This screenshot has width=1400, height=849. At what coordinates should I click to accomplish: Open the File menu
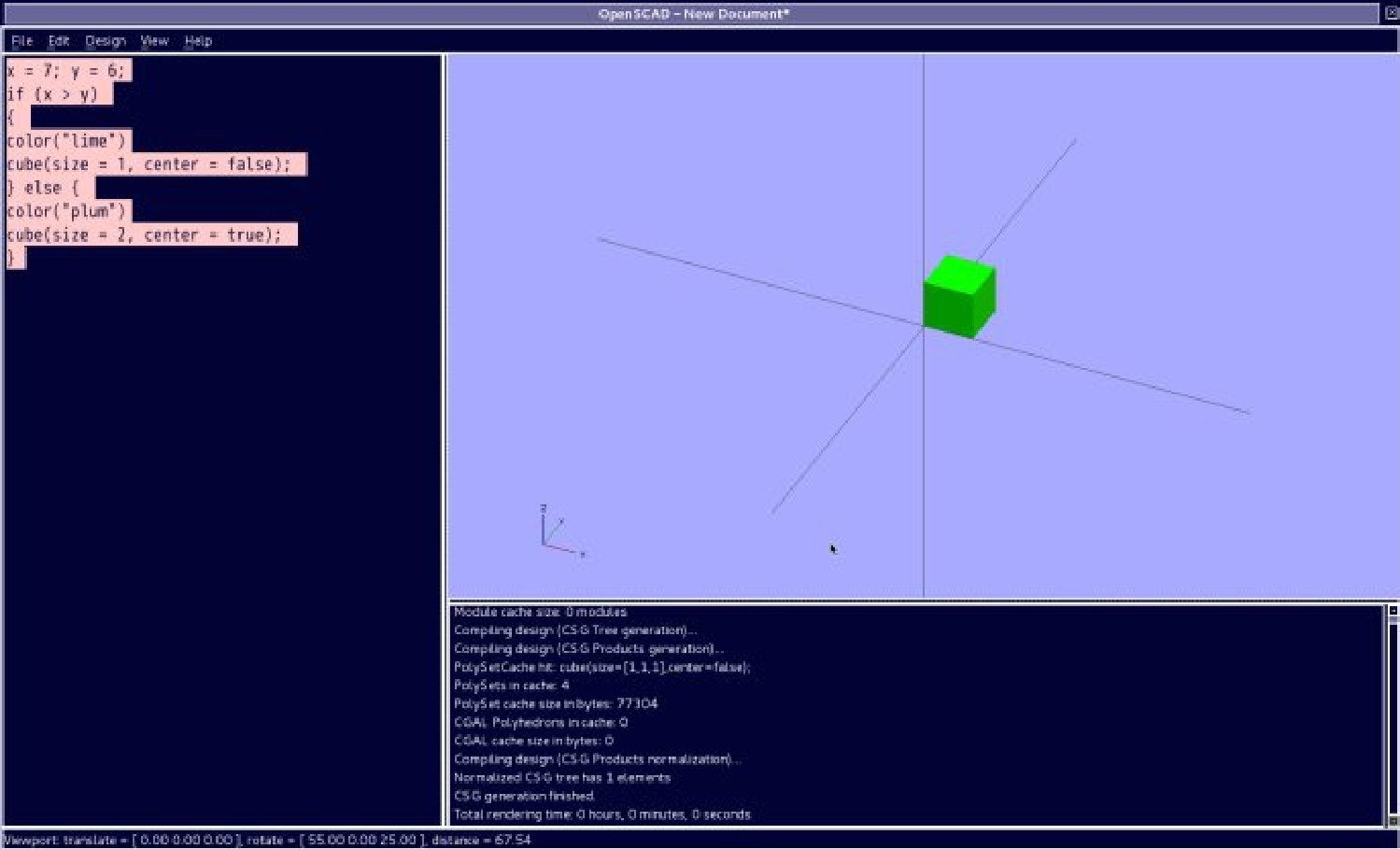[21, 41]
